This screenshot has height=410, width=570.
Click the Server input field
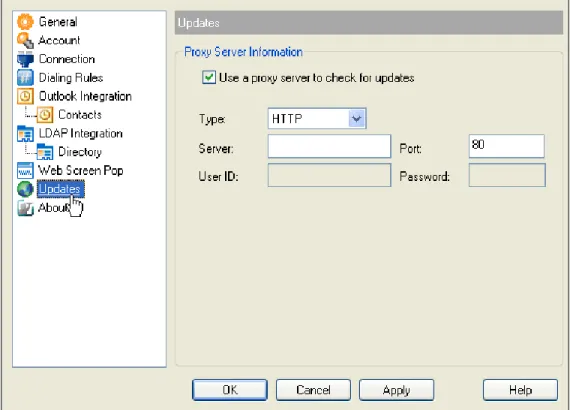[329, 146]
